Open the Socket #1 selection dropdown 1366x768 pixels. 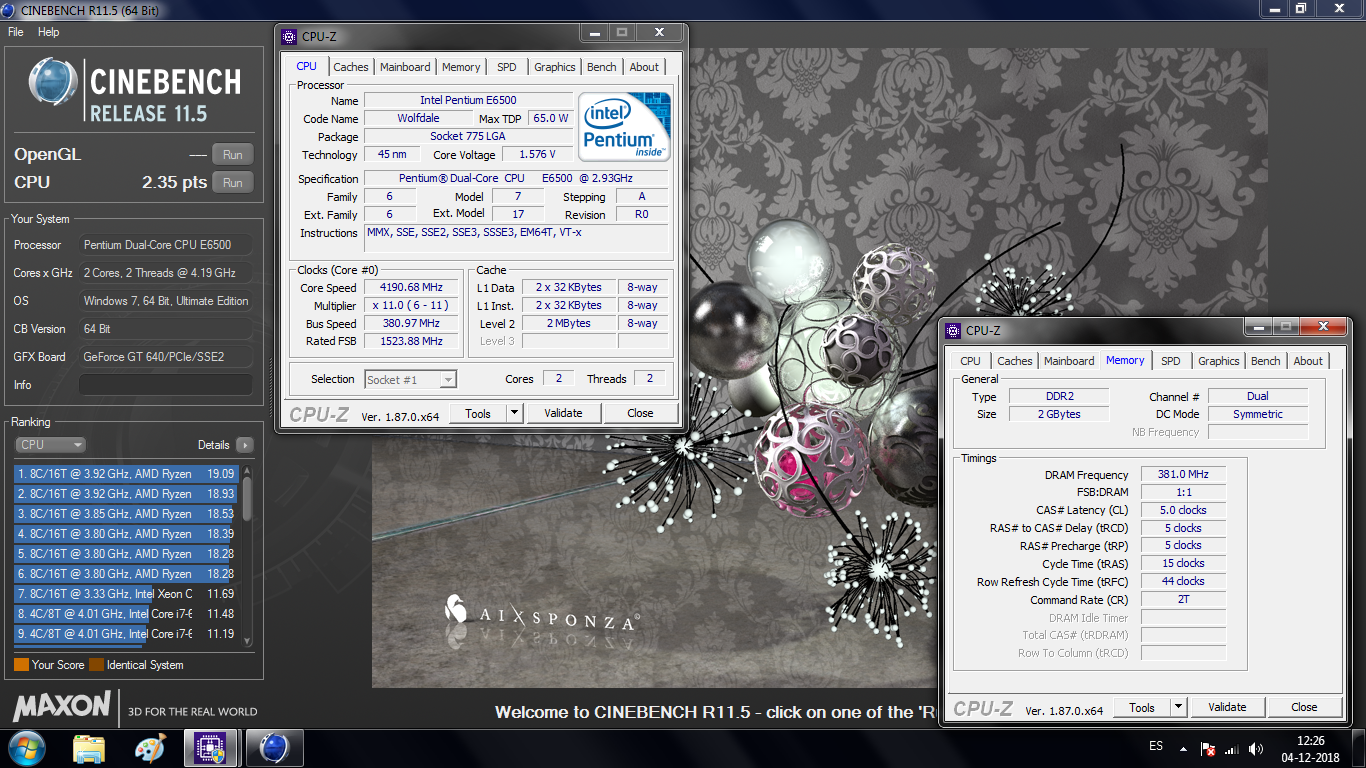[410, 380]
